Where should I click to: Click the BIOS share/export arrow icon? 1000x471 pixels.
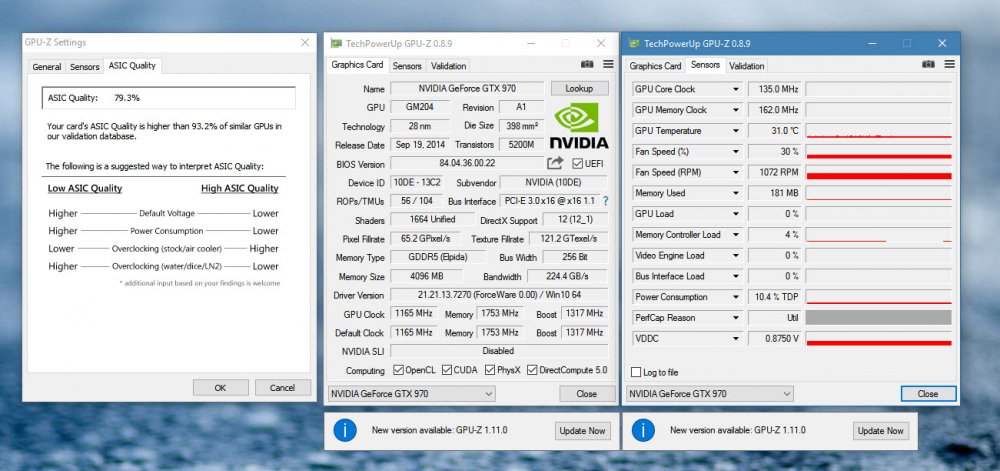[555, 163]
